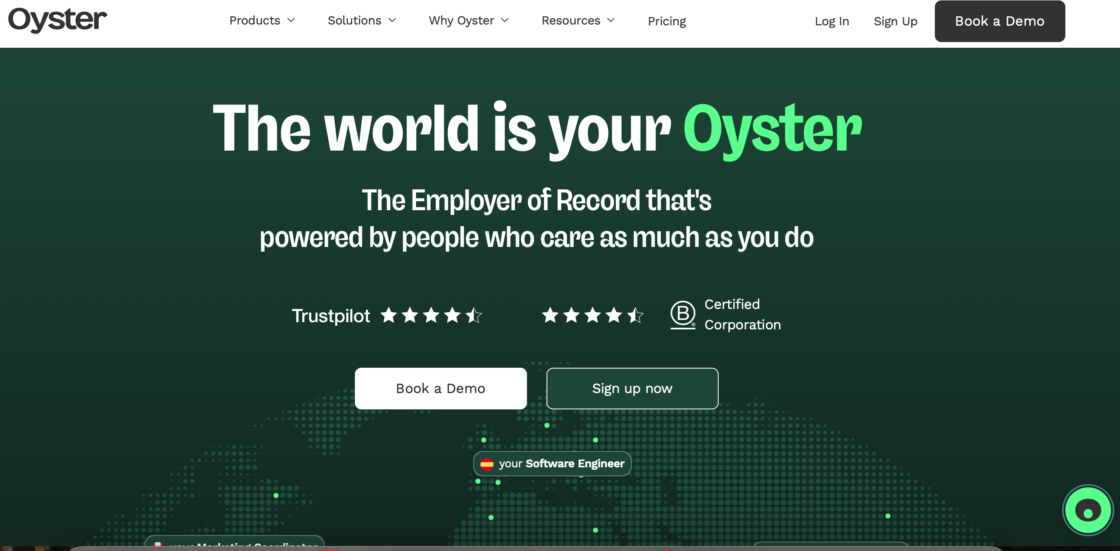Click the Certified Corporation text

click(x=742, y=314)
